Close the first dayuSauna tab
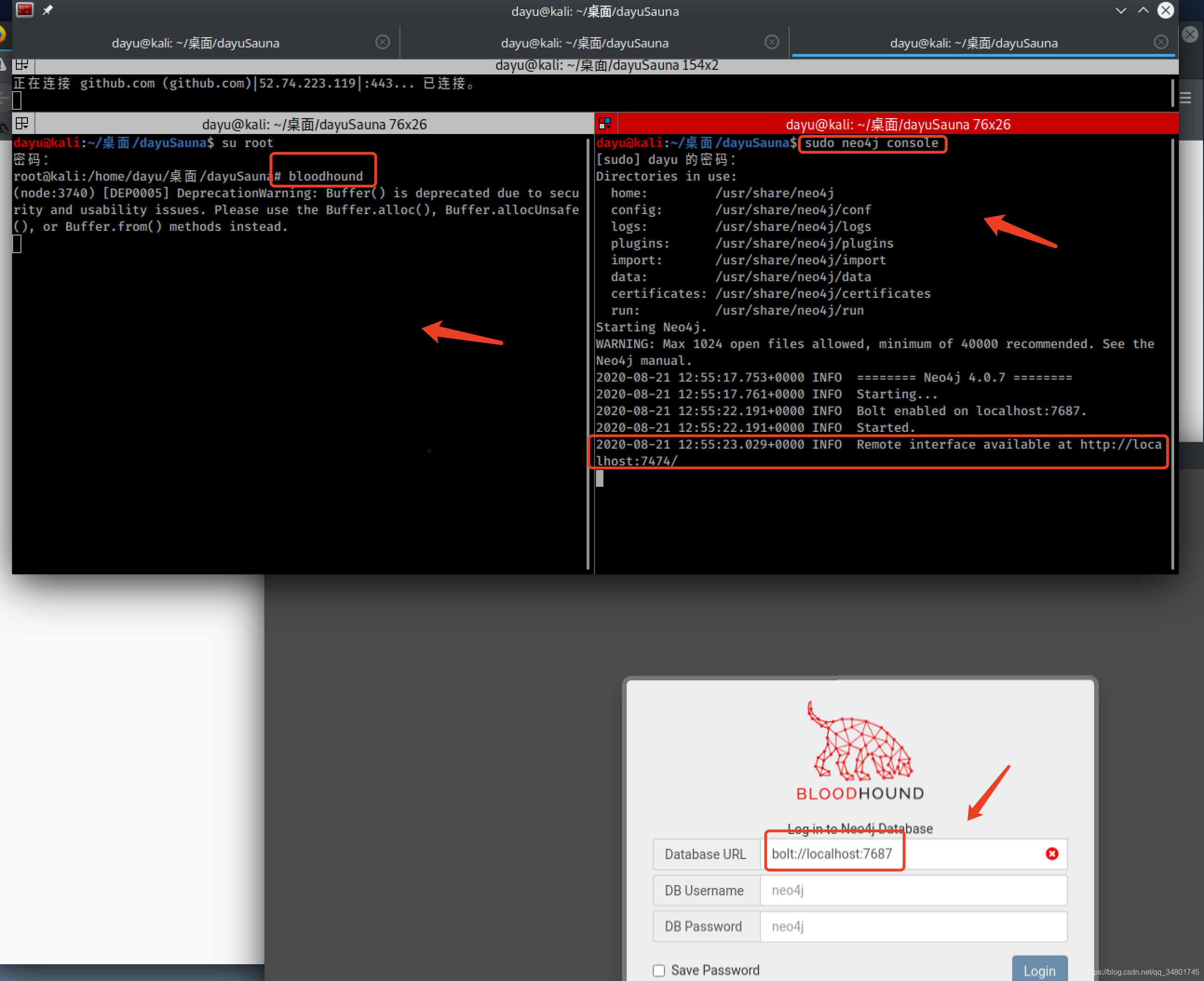This screenshot has width=1204, height=981. [x=383, y=42]
